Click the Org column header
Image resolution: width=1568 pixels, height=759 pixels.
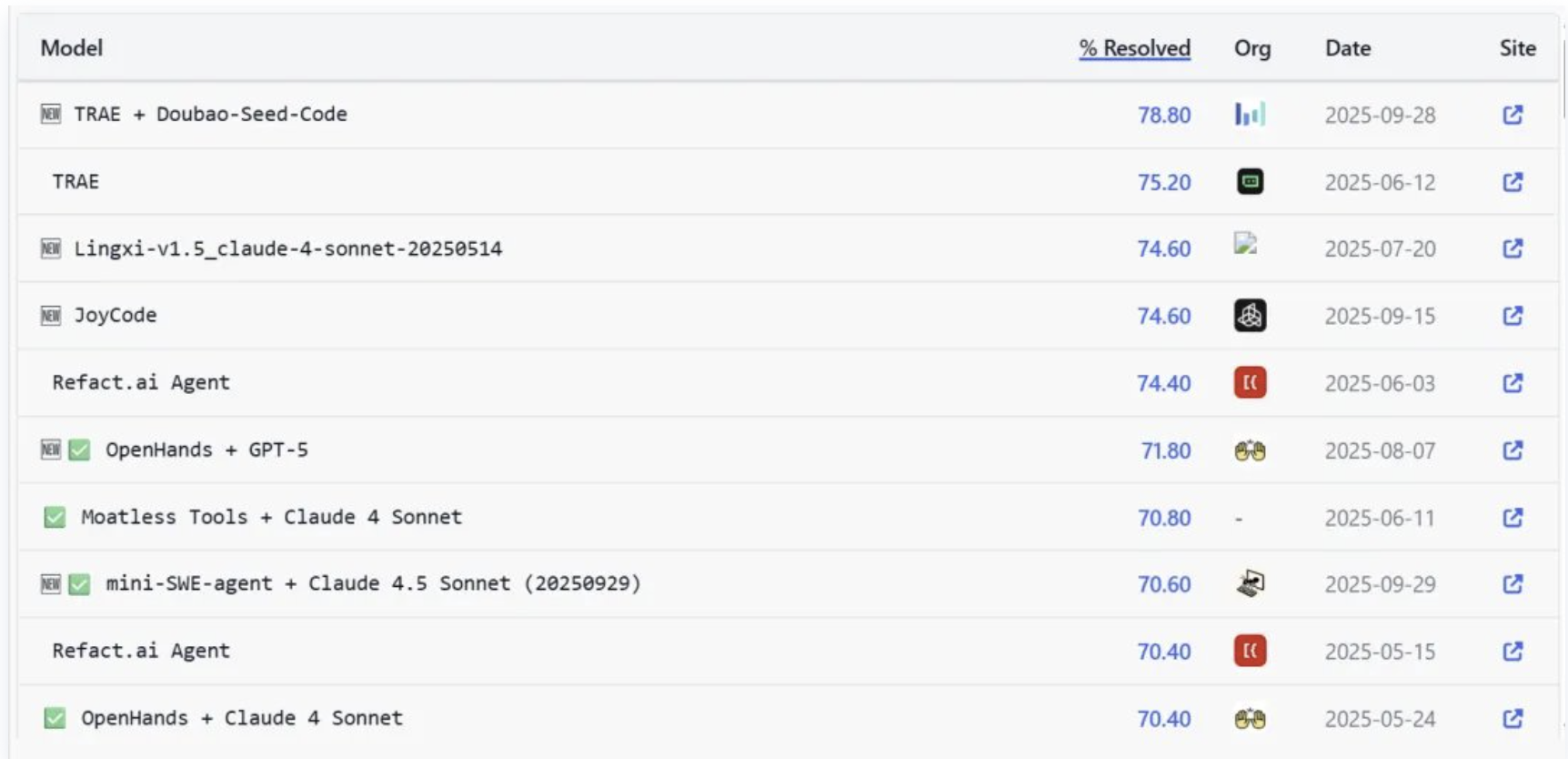[x=1251, y=48]
